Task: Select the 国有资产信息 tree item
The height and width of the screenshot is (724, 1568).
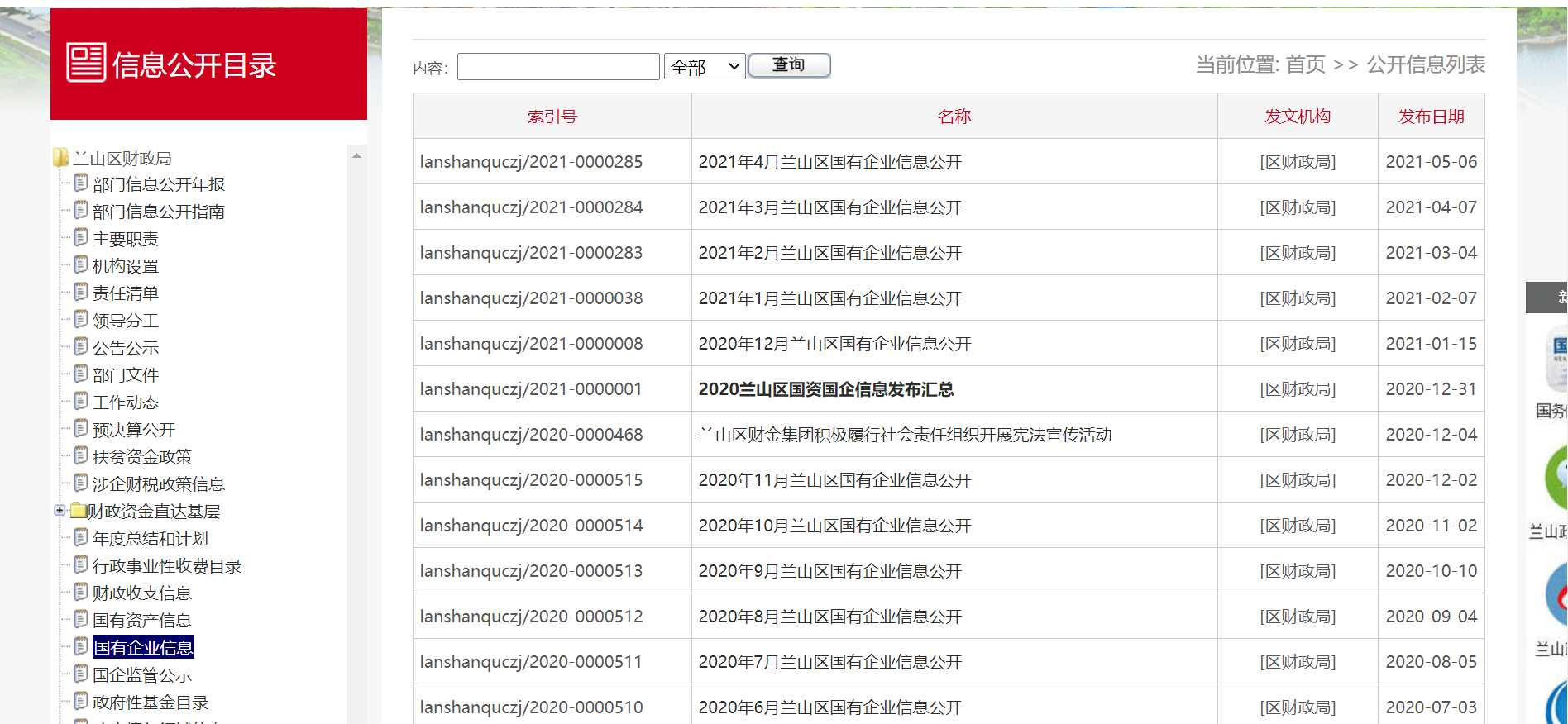Action: click(x=142, y=621)
